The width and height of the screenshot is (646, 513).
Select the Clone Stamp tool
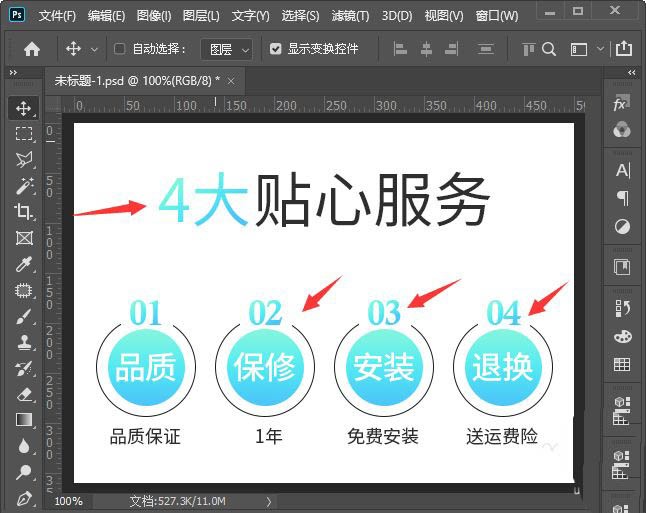(24, 342)
